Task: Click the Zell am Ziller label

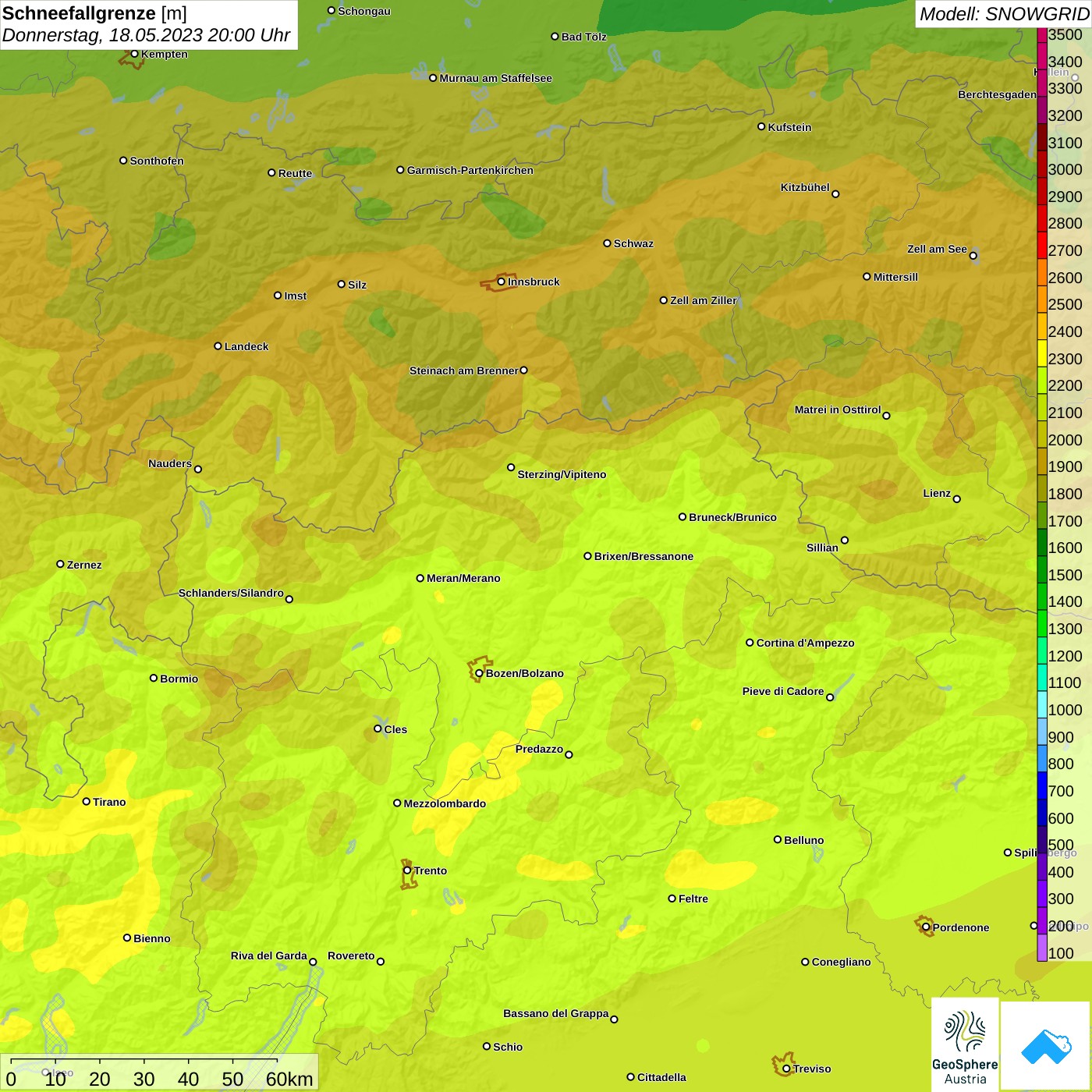Action: [x=703, y=300]
